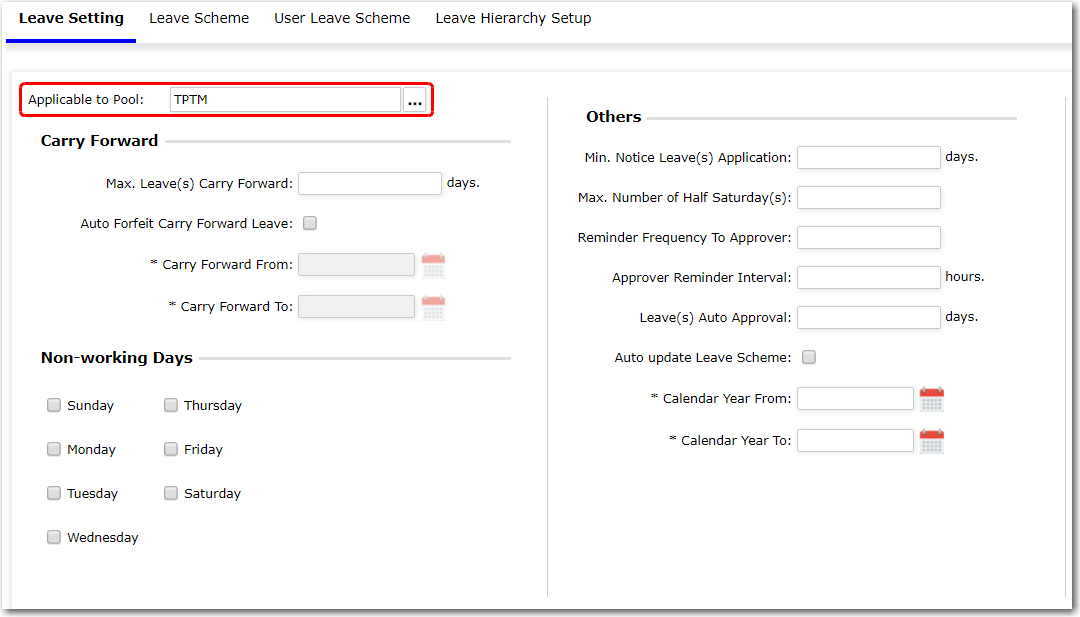Image resolution: width=1080 pixels, height=617 pixels.
Task: Focus the Approver Reminder Interval input
Action: click(x=868, y=277)
